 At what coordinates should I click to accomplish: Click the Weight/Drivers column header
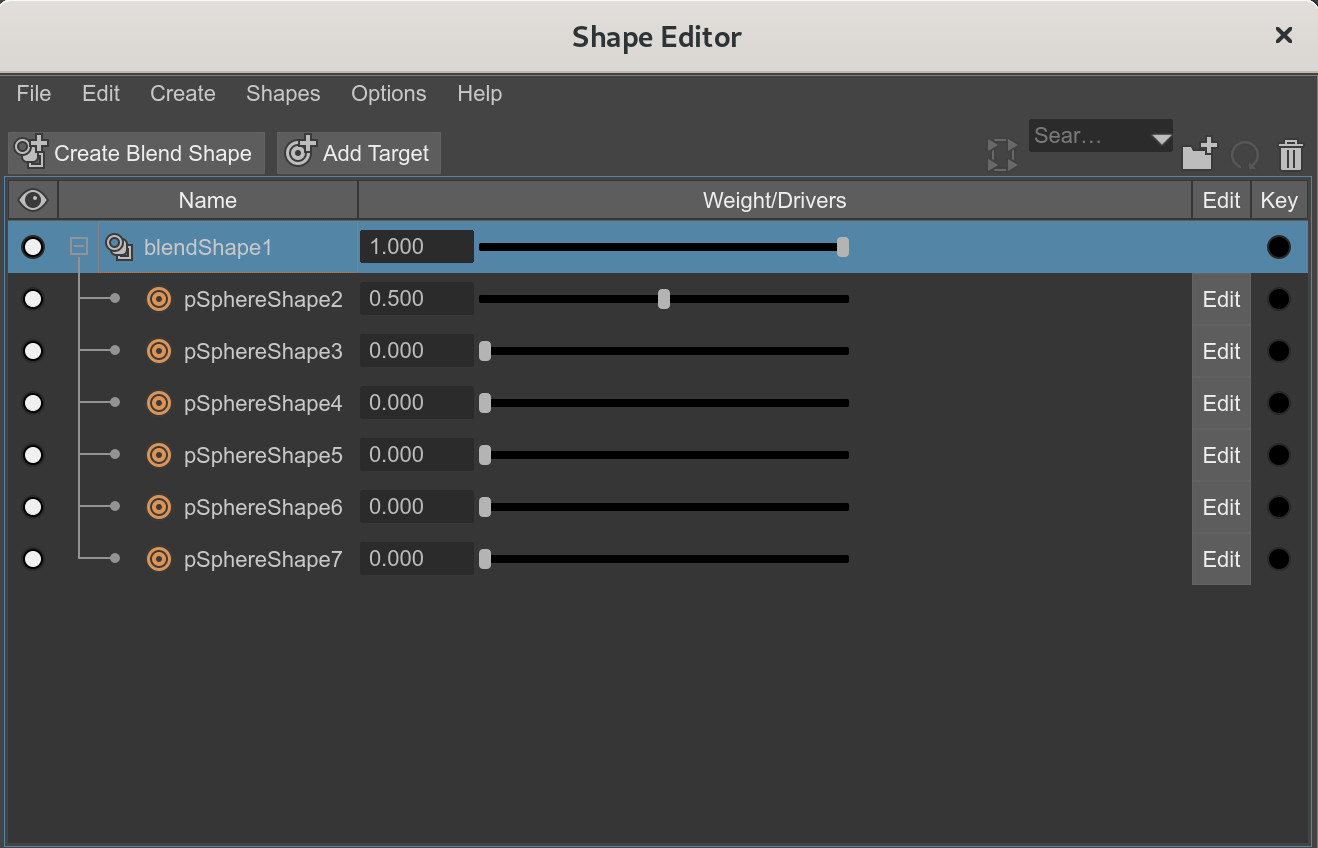[x=775, y=200]
